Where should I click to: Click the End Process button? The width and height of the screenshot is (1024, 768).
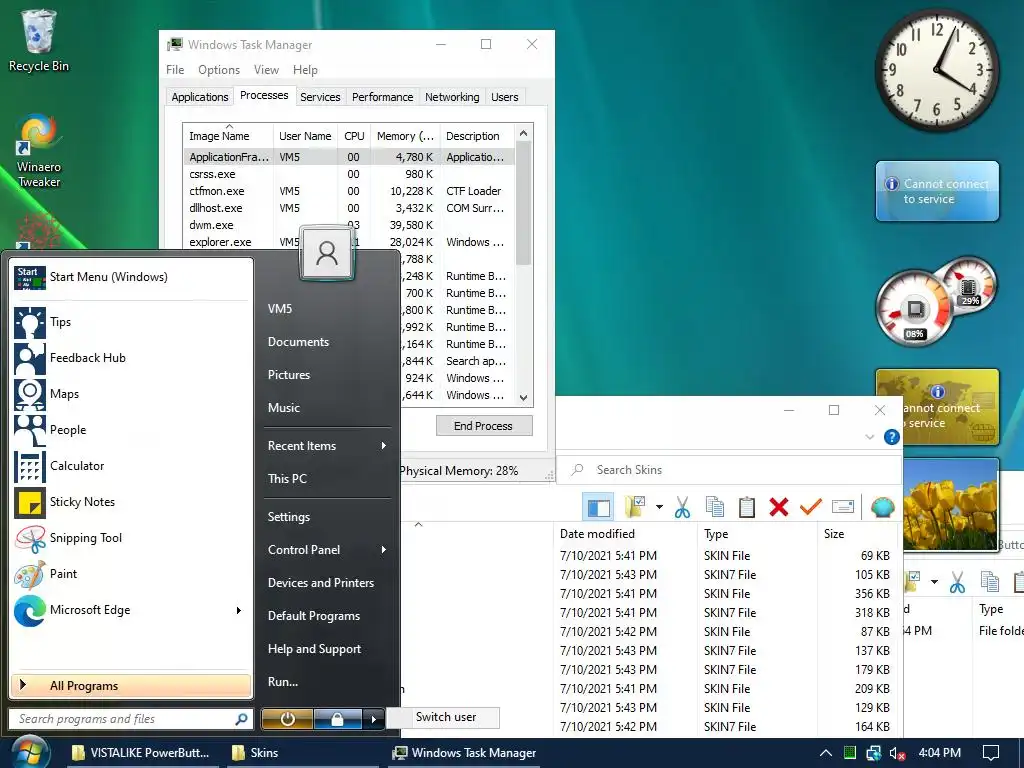[484, 426]
